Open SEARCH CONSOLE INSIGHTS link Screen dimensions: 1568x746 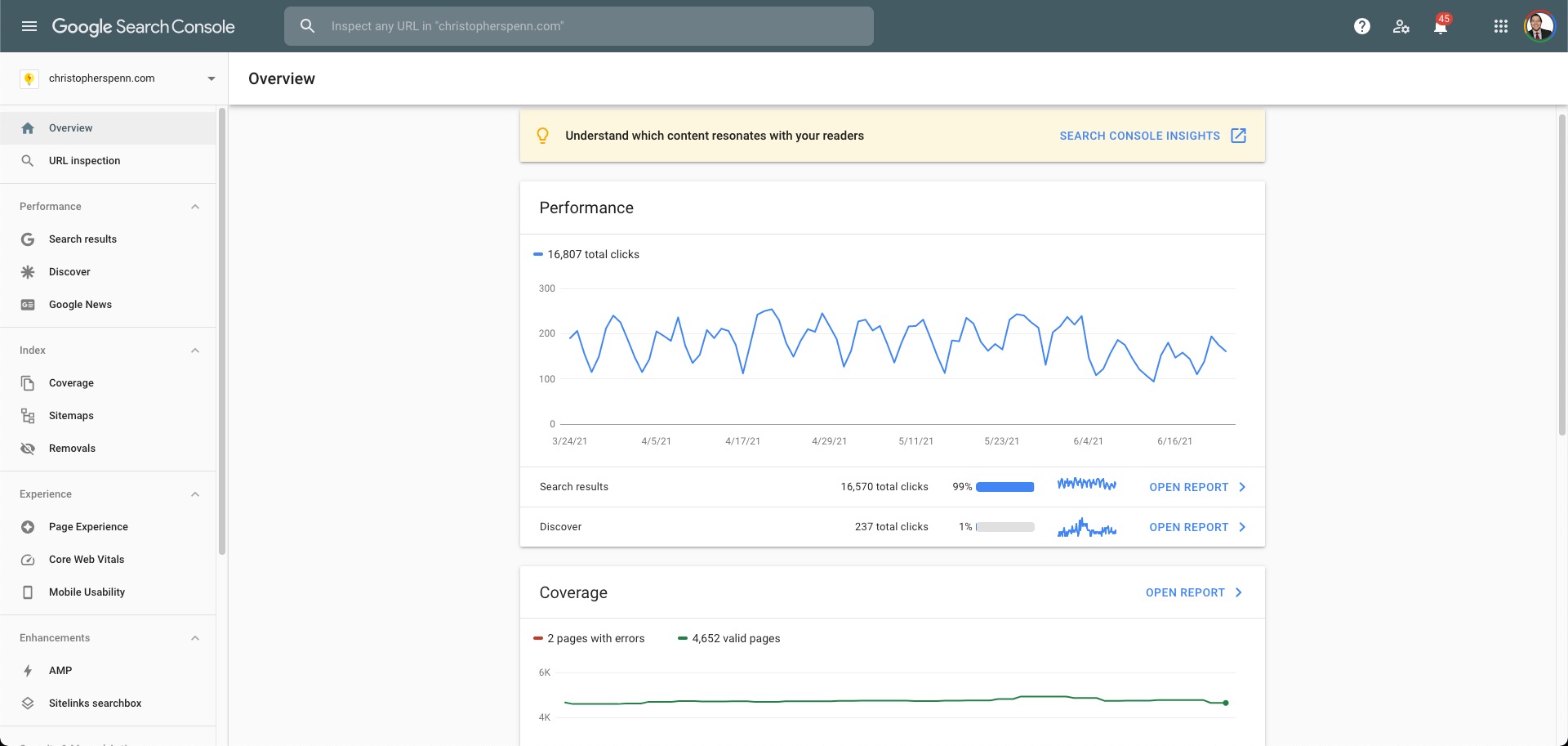(1139, 136)
